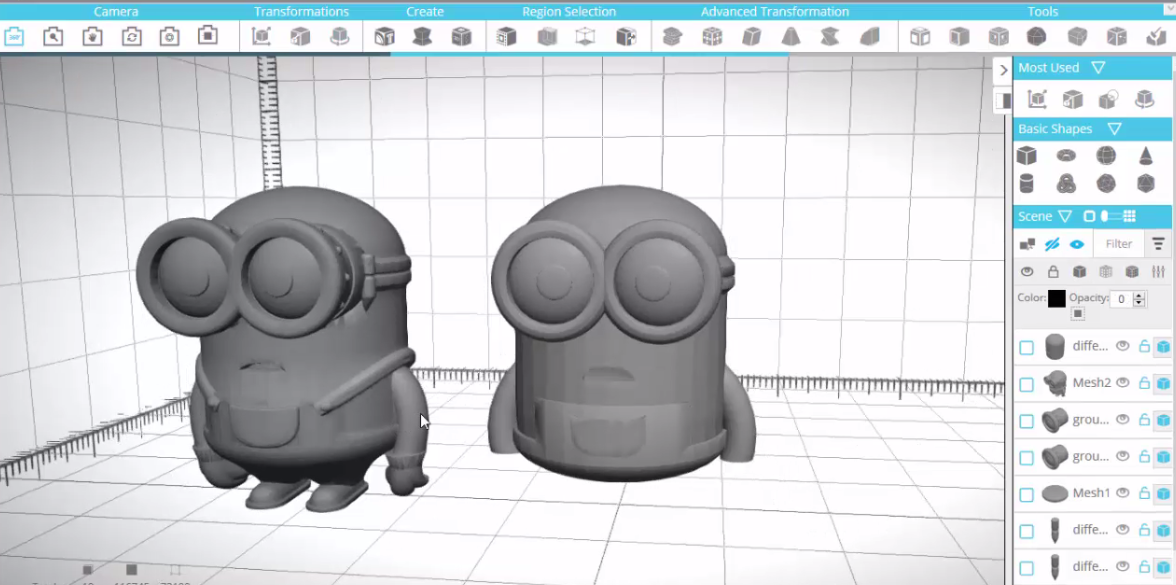Select the Scale tool in Transformations toolbar
This screenshot has width=1176, height=585.
[300, 36]
